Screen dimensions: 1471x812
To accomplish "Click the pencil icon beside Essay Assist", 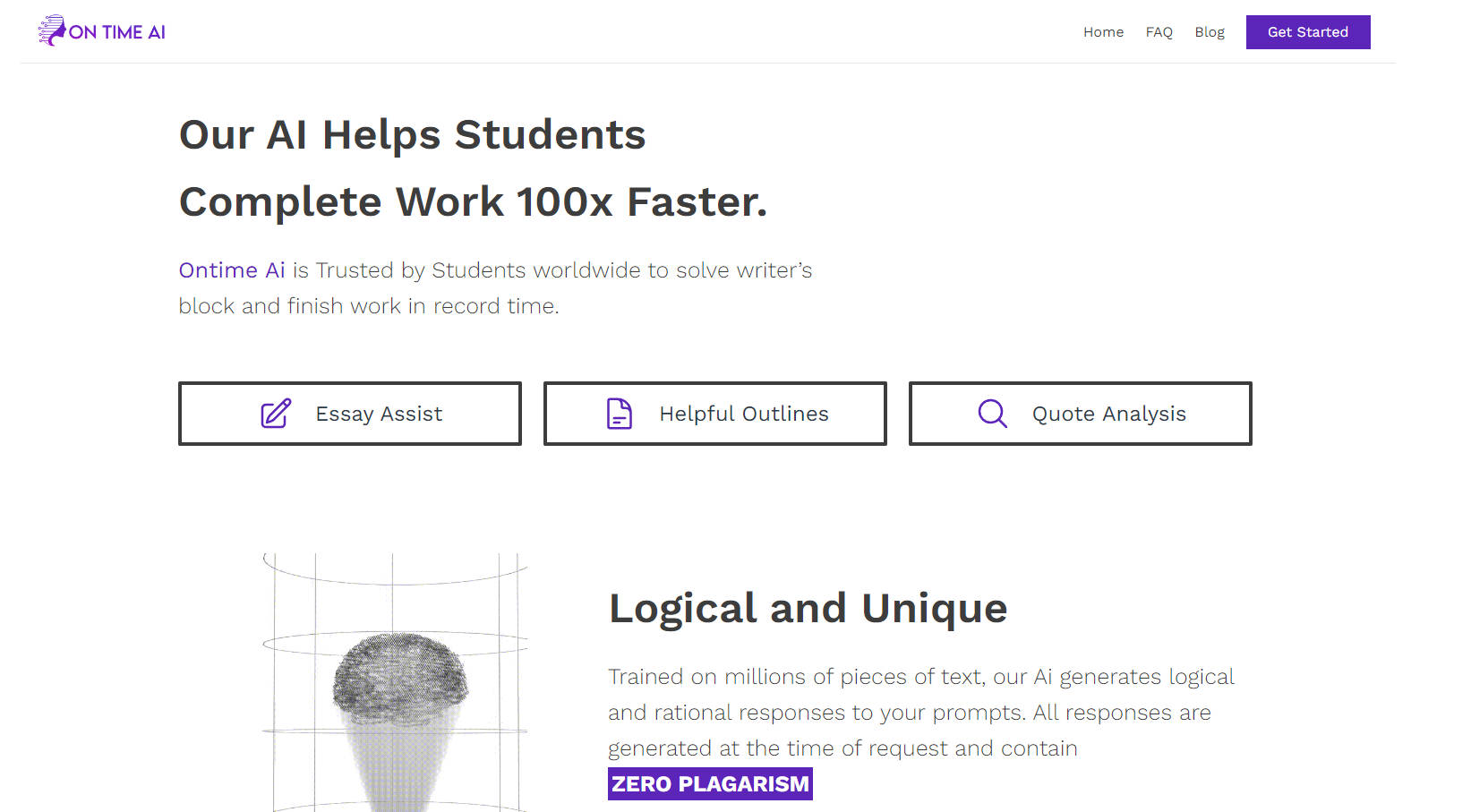I will [275, 414].
